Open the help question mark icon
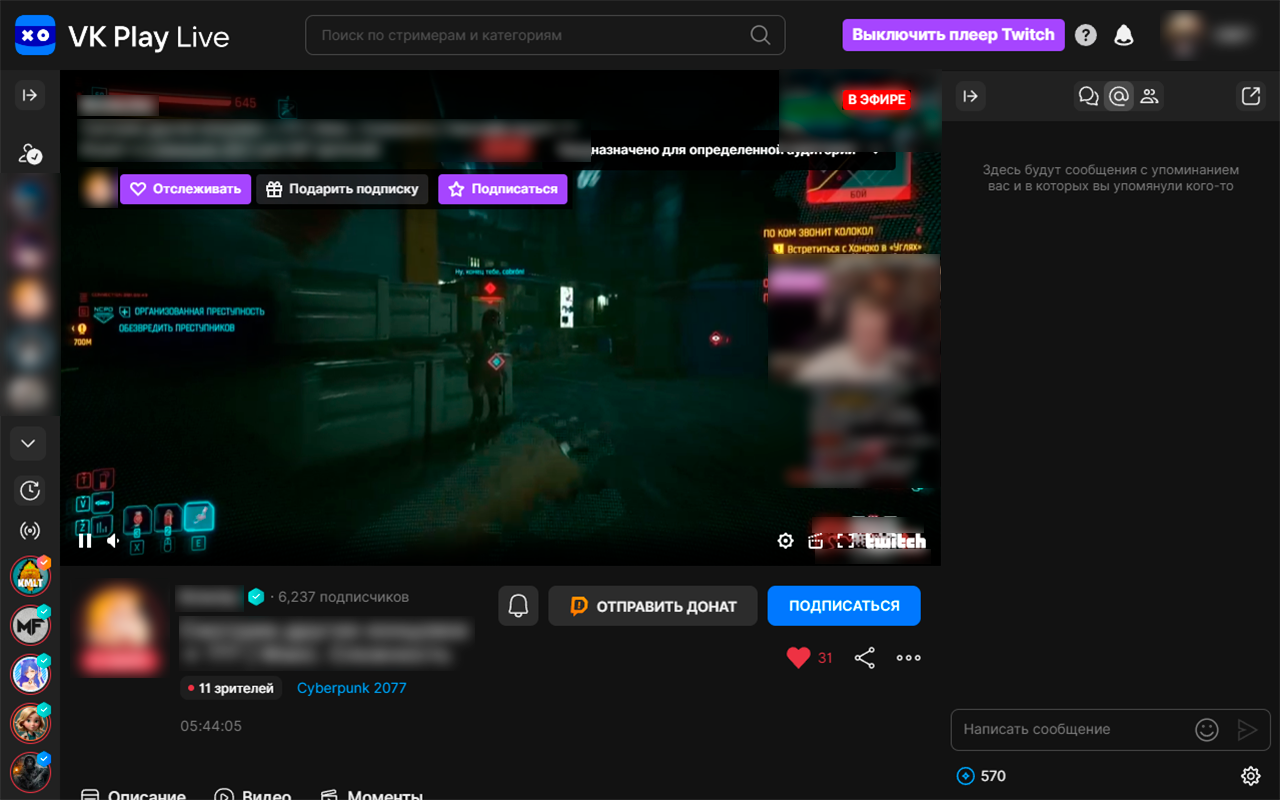The image size is (1280, 800). pyautogui.click(x=1085, y=35)
